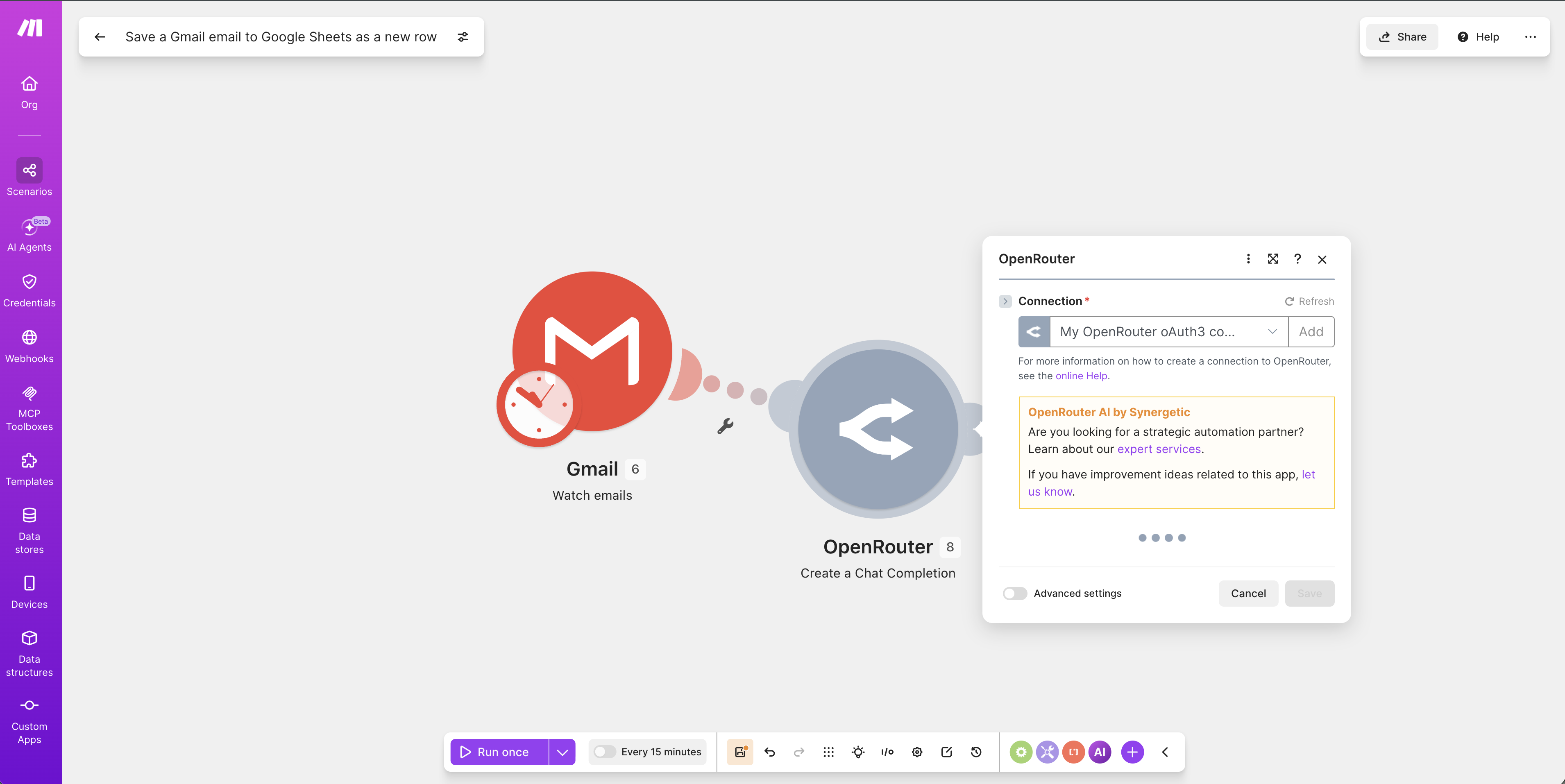This screenshot has width=1565, height=784.
Task: Open Data stores in the sidebar
Action: pos(29,531)
